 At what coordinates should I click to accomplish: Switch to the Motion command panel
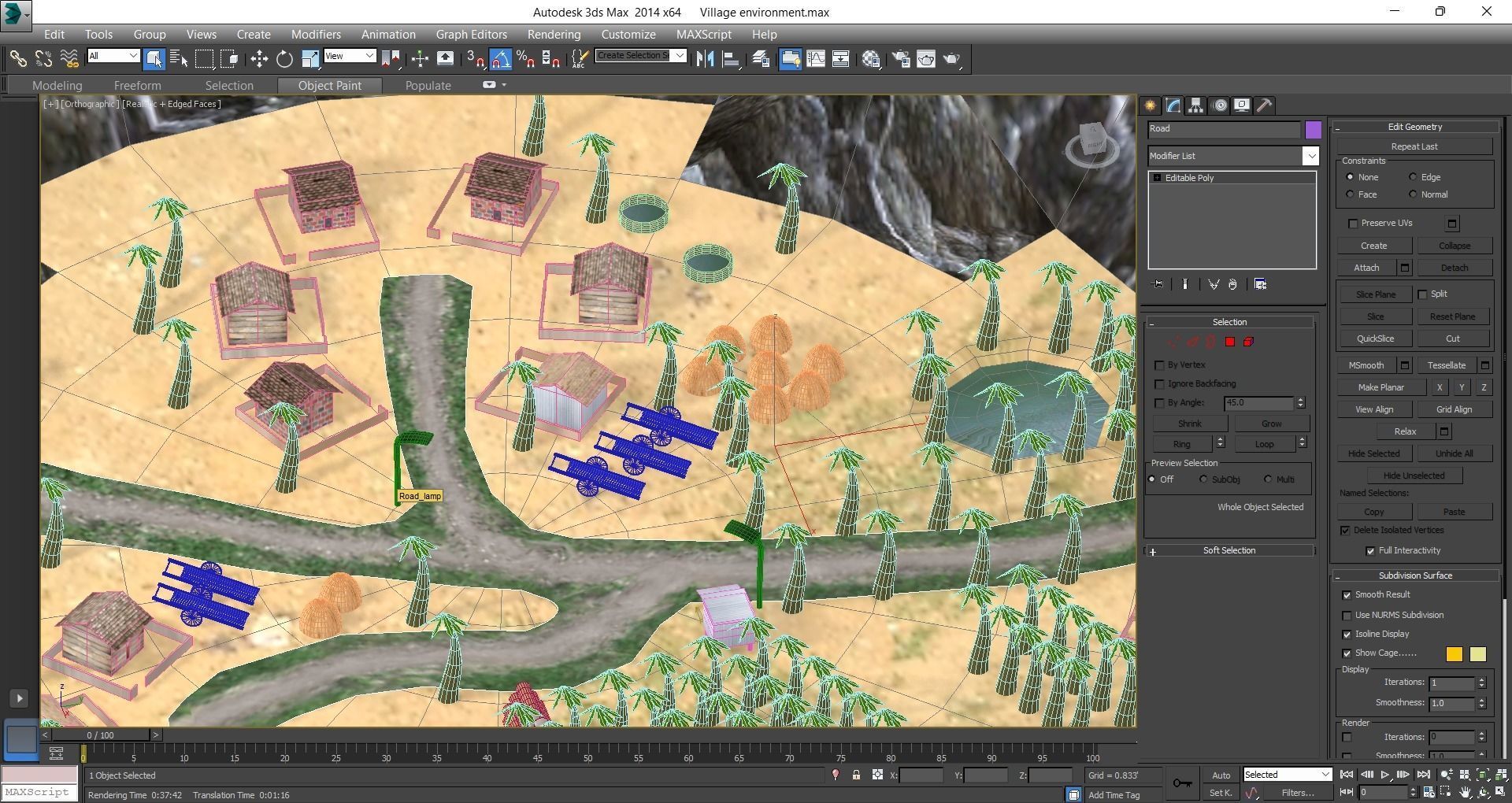[x=1219, y=105]
